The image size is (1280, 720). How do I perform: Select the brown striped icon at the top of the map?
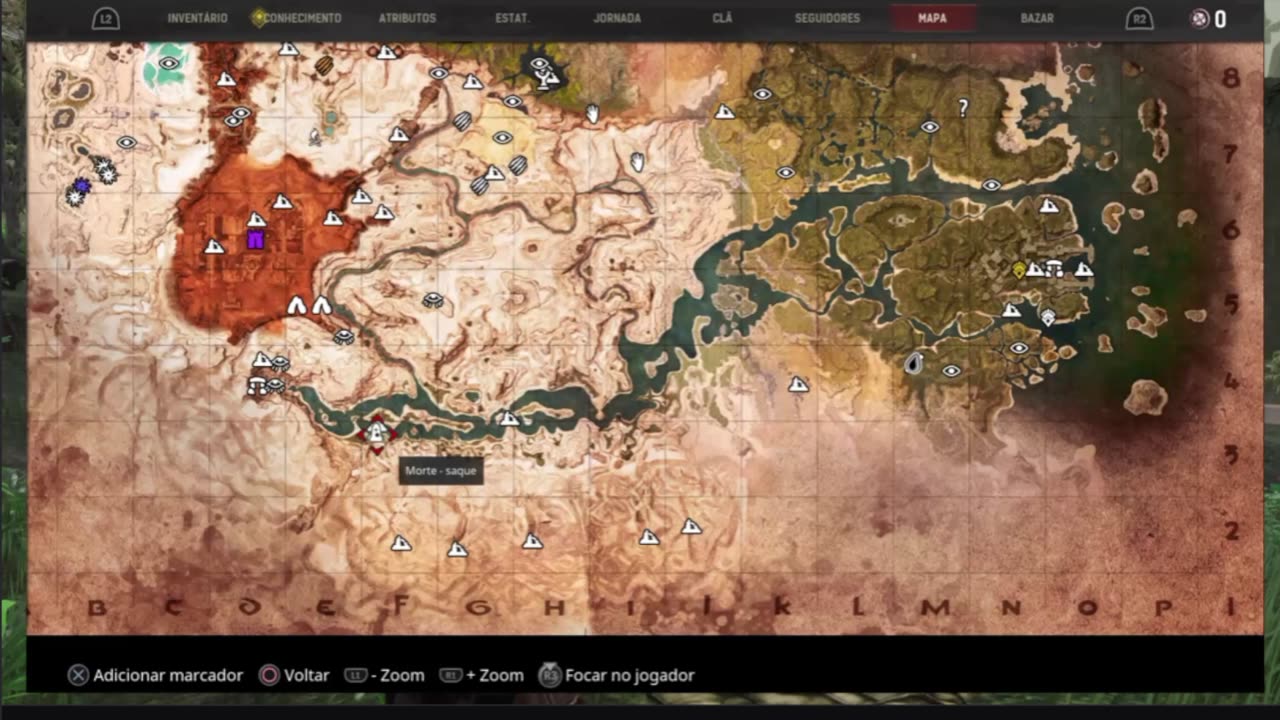click(324, 65)
